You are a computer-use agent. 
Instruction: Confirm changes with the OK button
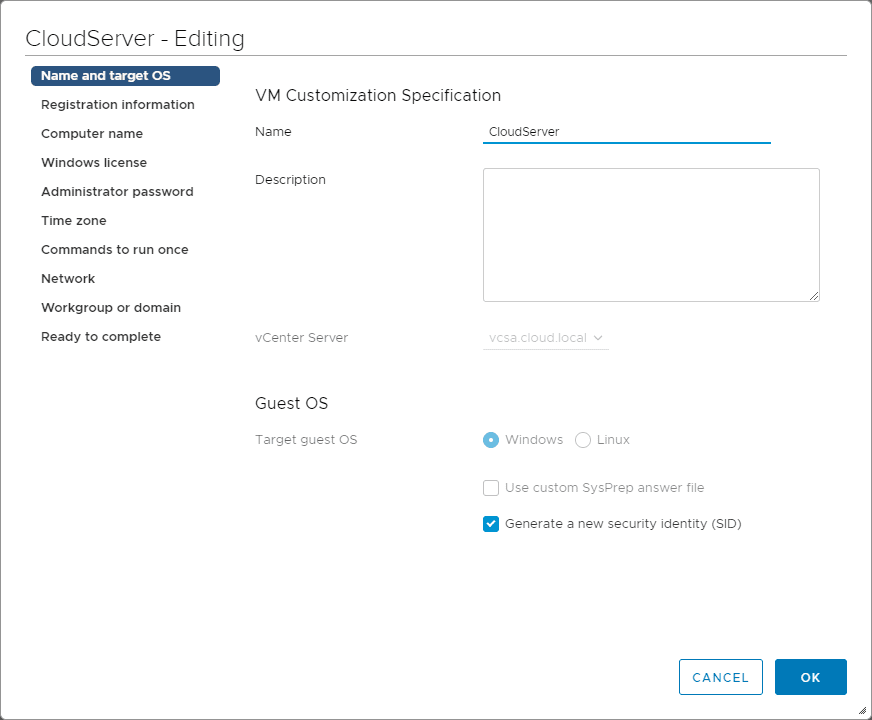click(810, 677)
